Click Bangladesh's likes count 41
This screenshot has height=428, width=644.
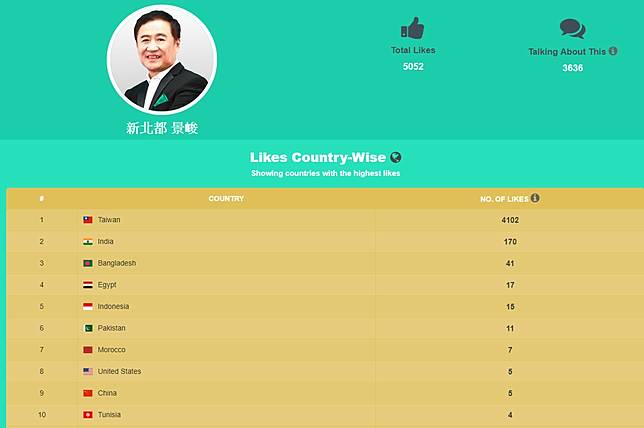(510, 264)
